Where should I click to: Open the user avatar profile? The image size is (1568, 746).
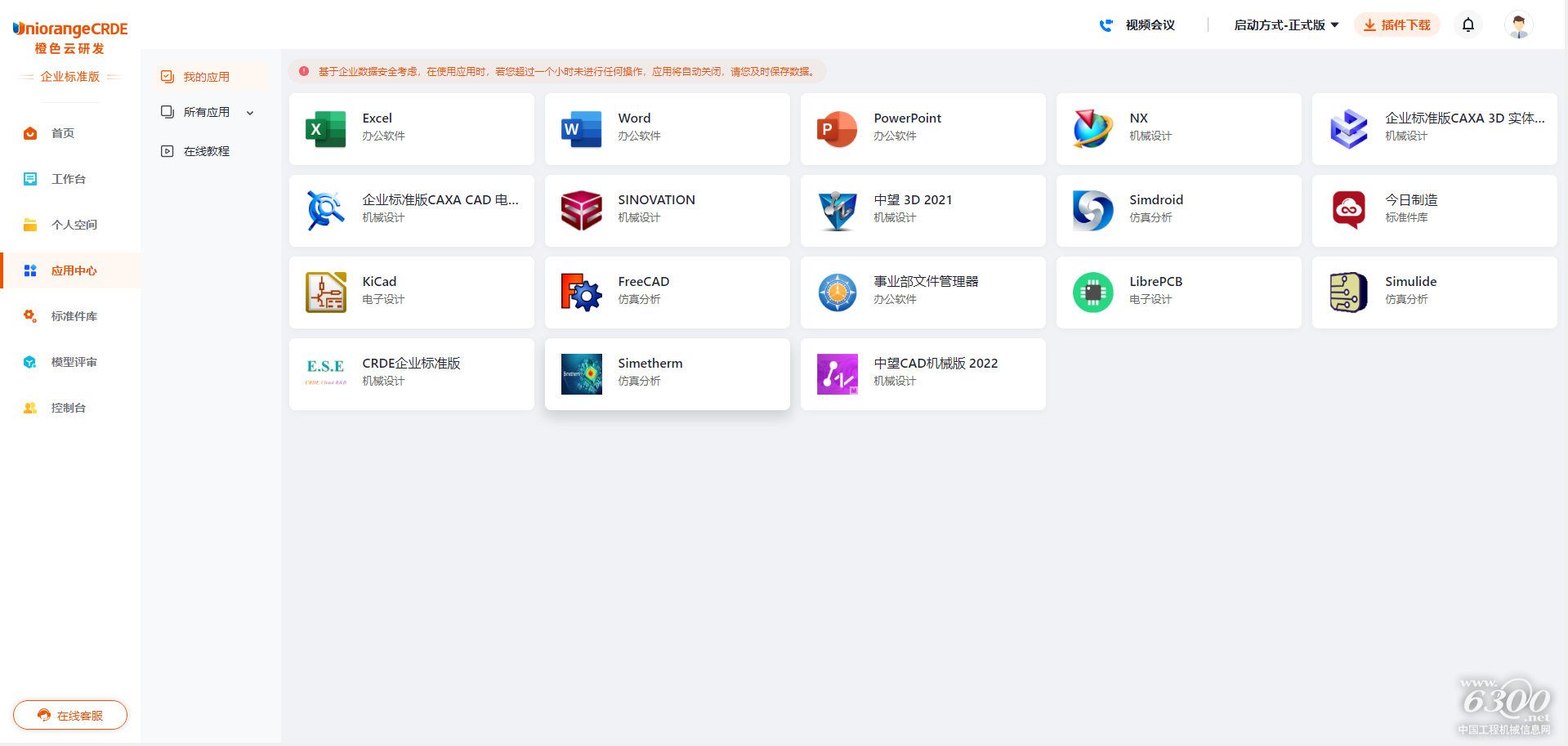[1518, 25]
